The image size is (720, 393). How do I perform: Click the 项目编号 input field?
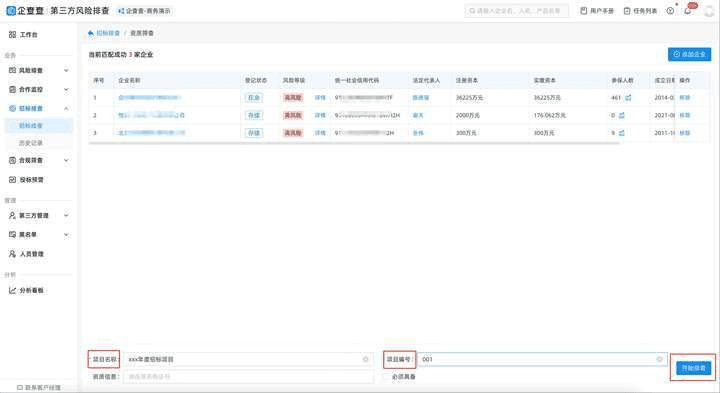tap(542, 359)
